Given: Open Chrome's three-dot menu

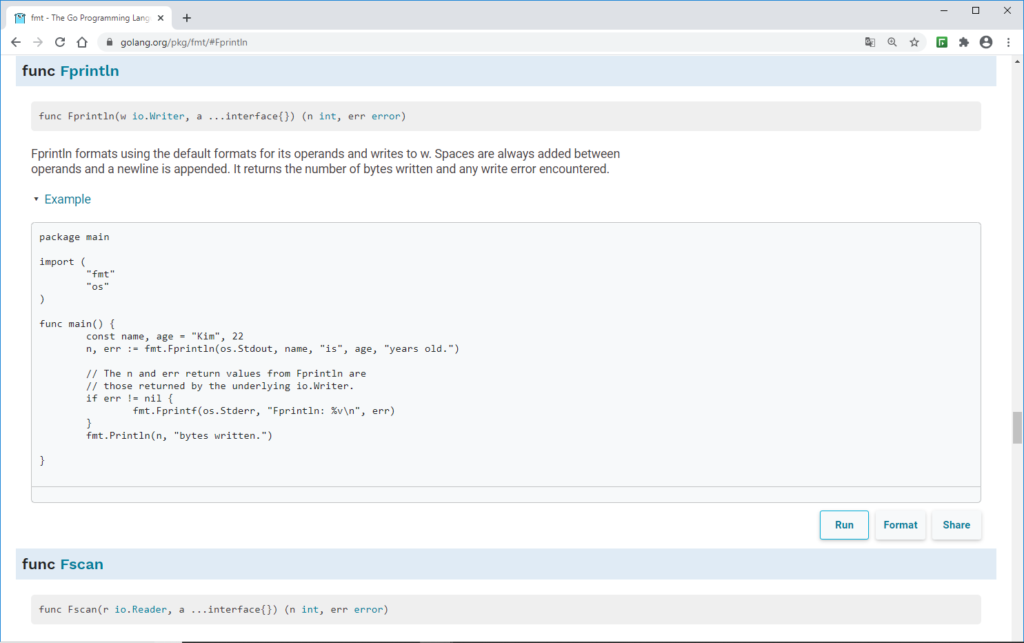Looking at the screenshot, I should [1008, 42].
